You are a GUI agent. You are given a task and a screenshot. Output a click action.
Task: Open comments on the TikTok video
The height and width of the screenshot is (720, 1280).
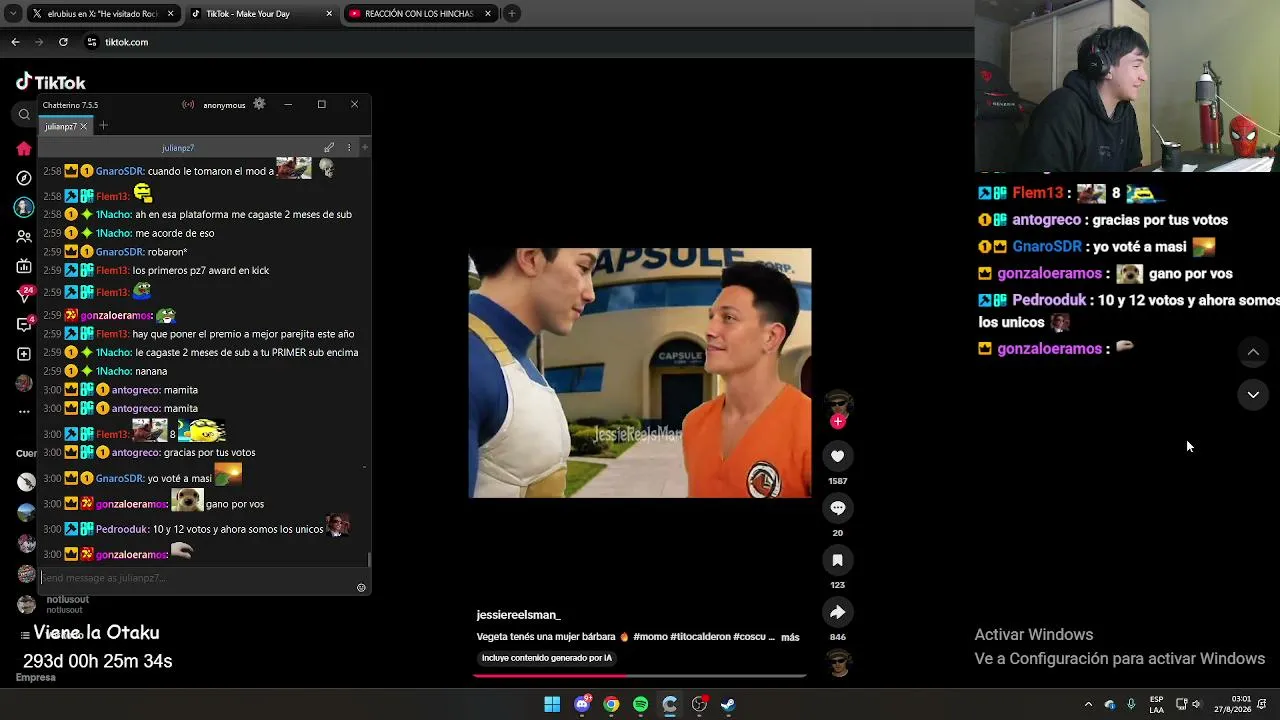click(838, 508)
